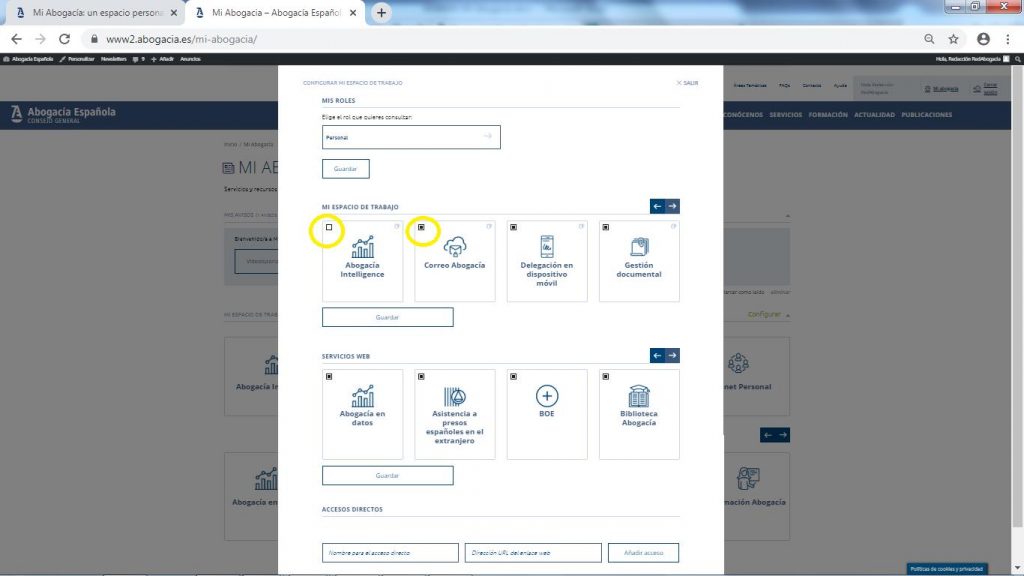Click Personalizar in the admin bar
The height and width of the screenshot is (576, 1024).
click(77, 59)
